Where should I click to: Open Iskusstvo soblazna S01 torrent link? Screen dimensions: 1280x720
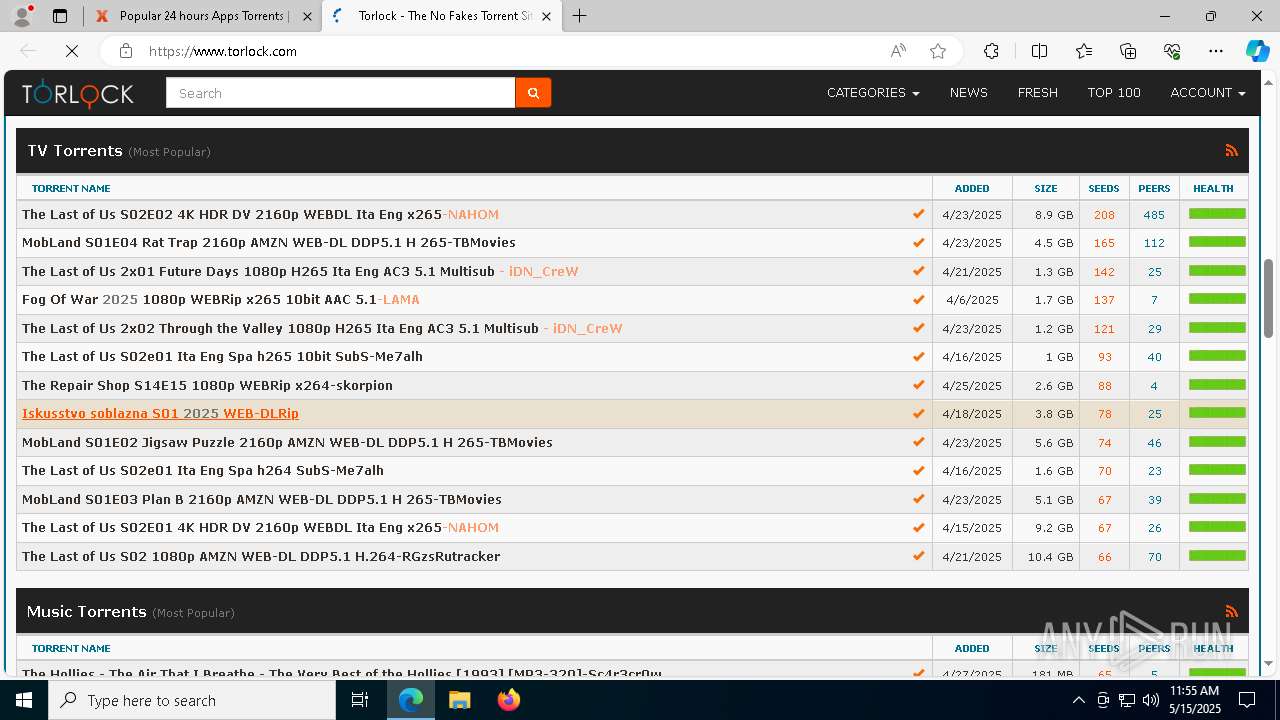[x=160, y=413]
